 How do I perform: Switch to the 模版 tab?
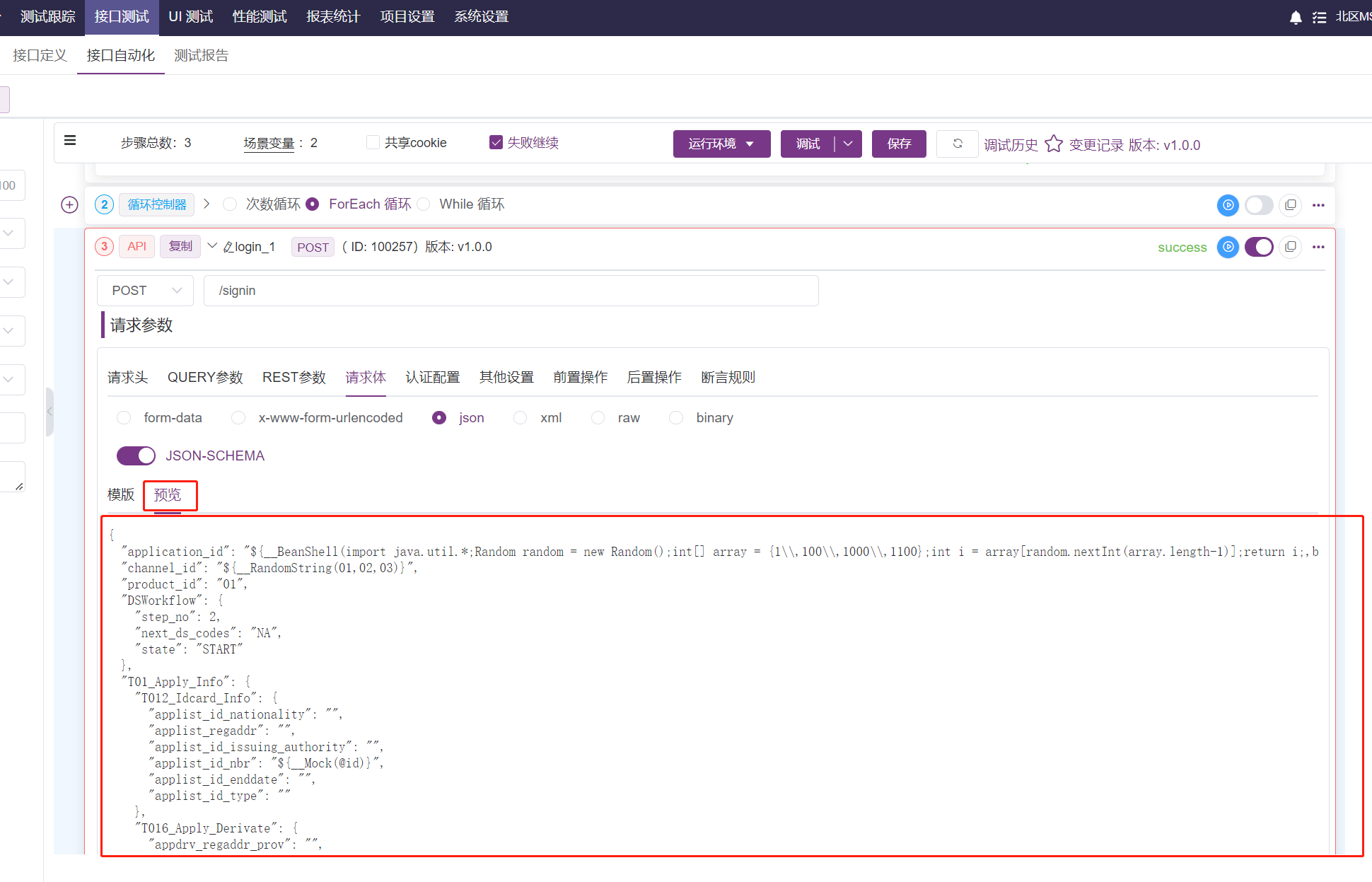pyautogui.click(x=120, y=494)
